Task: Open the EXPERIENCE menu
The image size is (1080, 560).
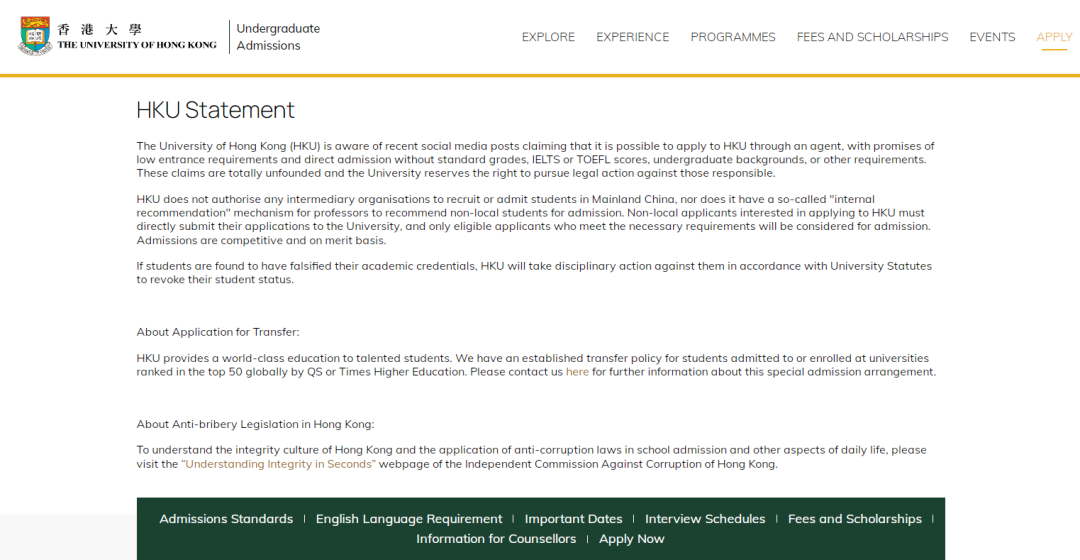Action: click(x=632, y=37)
